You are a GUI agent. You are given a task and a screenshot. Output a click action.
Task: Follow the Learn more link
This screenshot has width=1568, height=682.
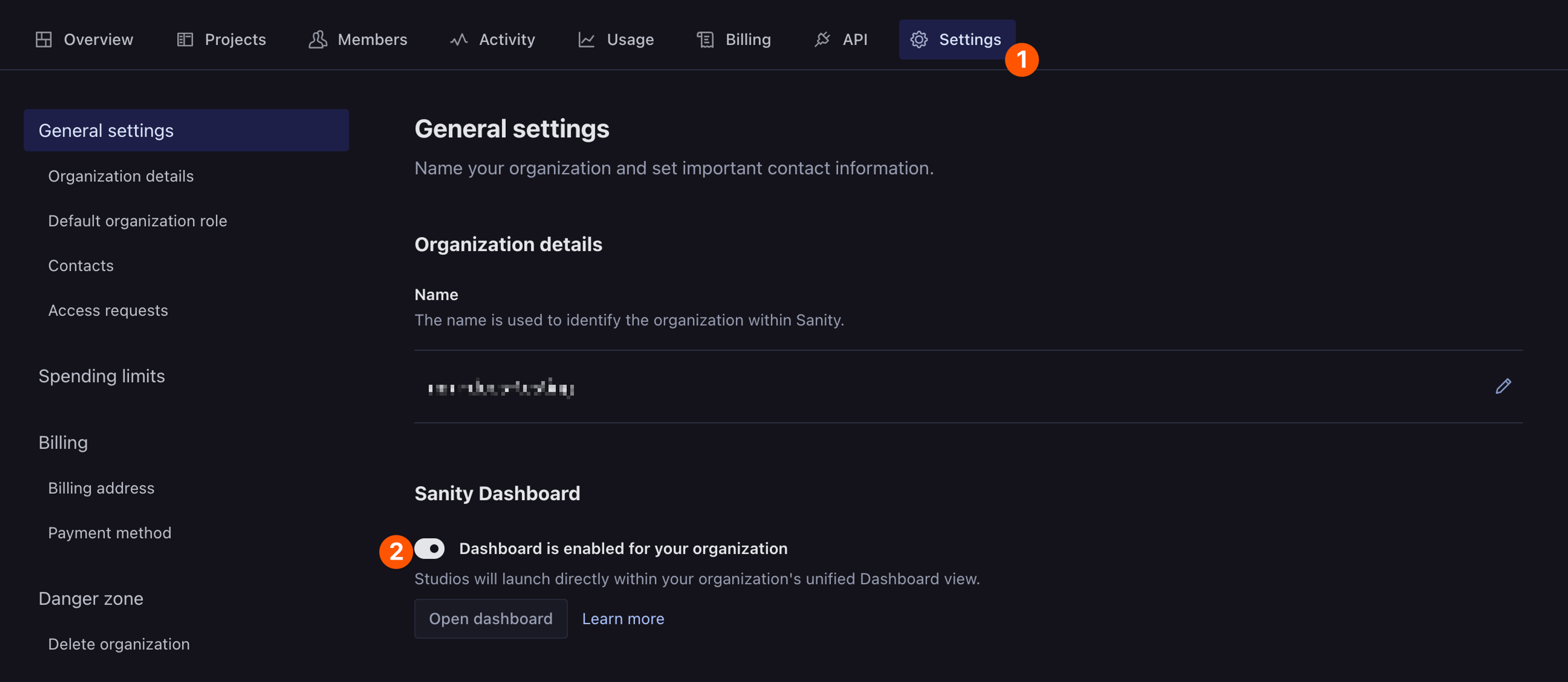tap(623, 619)
